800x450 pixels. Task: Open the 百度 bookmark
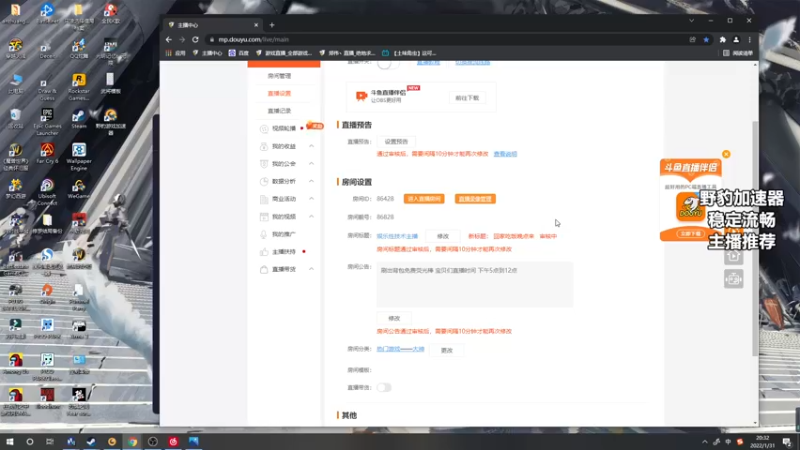pos(239,53)
